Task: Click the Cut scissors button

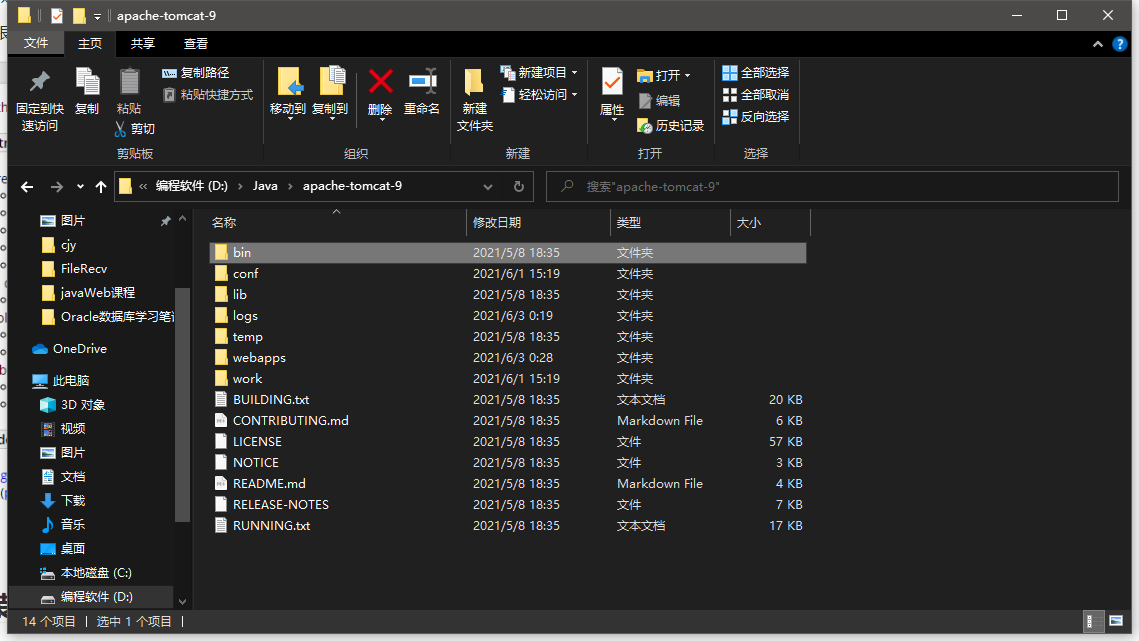Action: (135, 129)
